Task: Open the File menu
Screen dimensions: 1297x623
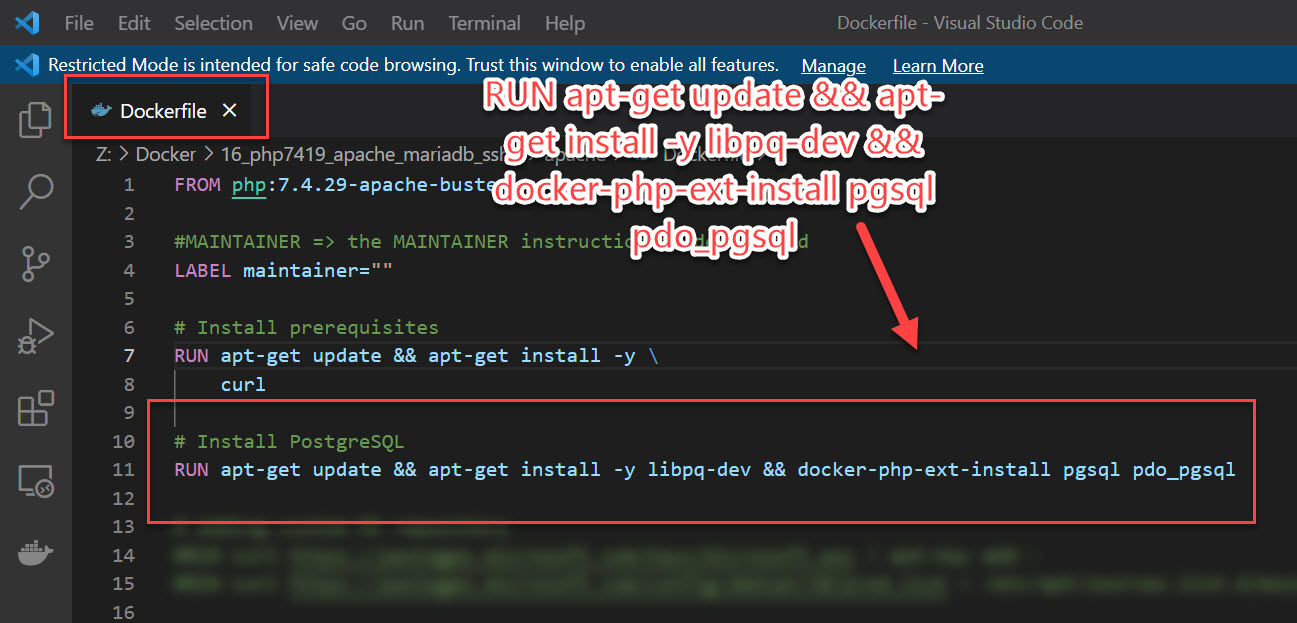Action: pos(78,22)
